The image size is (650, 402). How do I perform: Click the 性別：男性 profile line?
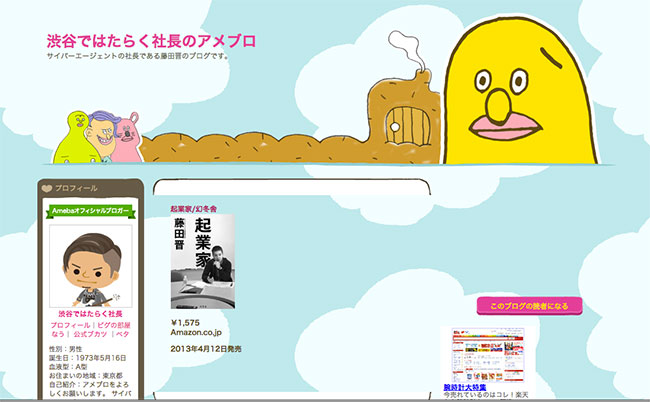pos(65,349)
